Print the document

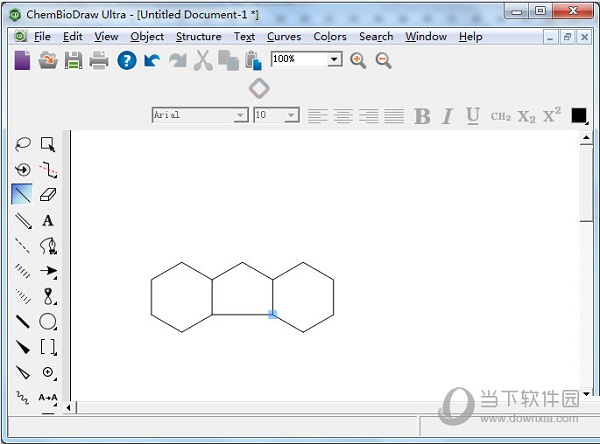(x=99, y=60)
